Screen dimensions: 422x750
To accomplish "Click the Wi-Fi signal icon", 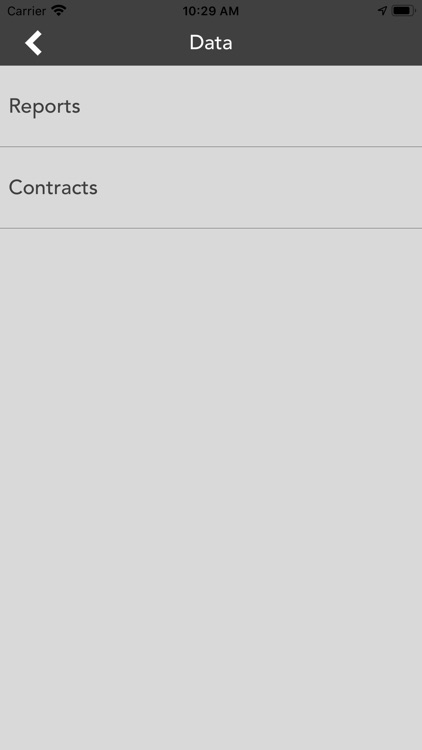I will [59, 11].
